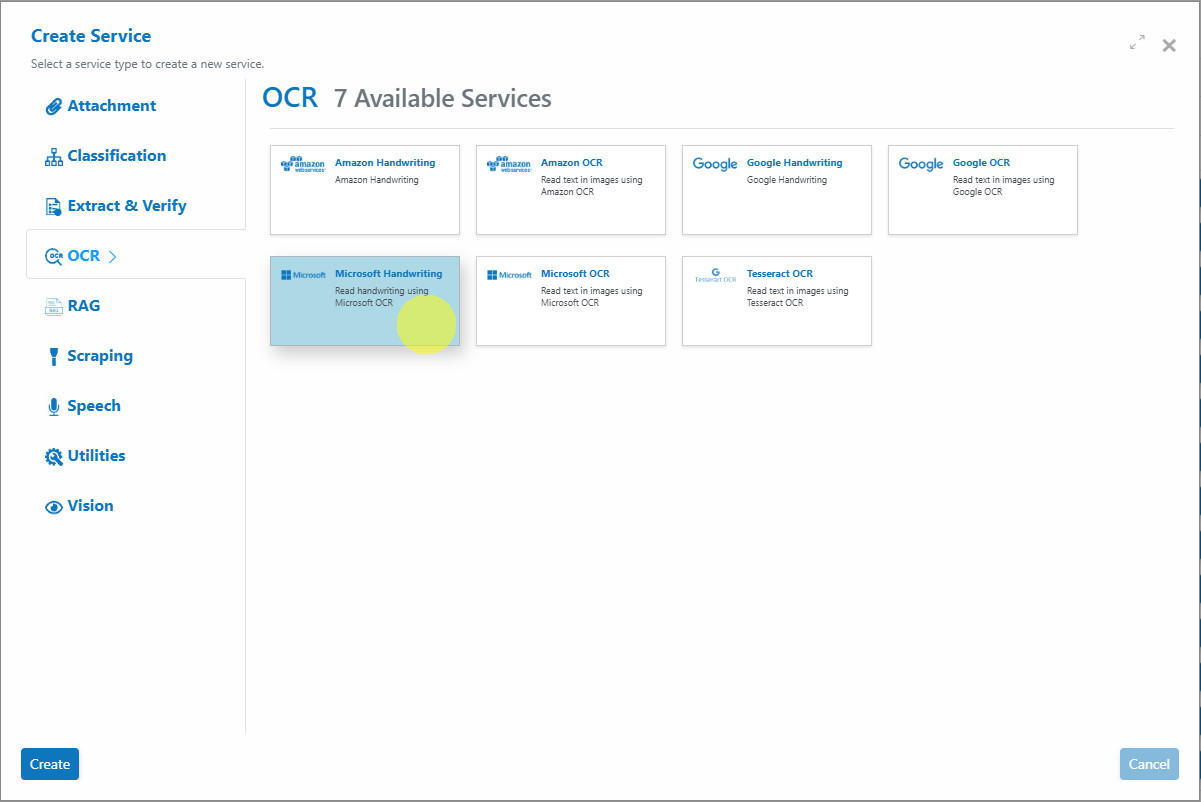Click Amazon logo on Amazon Handwriting card

(x=303, y=165)
